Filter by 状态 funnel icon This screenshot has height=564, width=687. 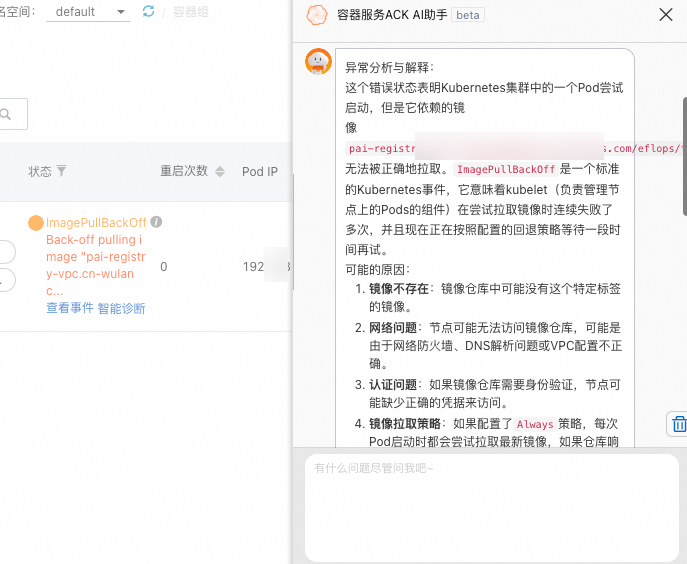pyautogui.click(x=62, y=170)
